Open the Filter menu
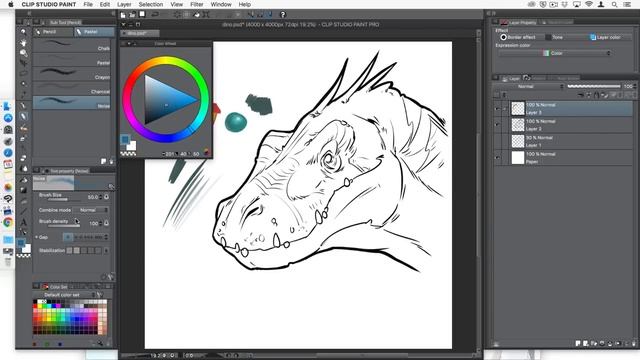Viewport: 640px width, 360px height. [x=197, y=4]
